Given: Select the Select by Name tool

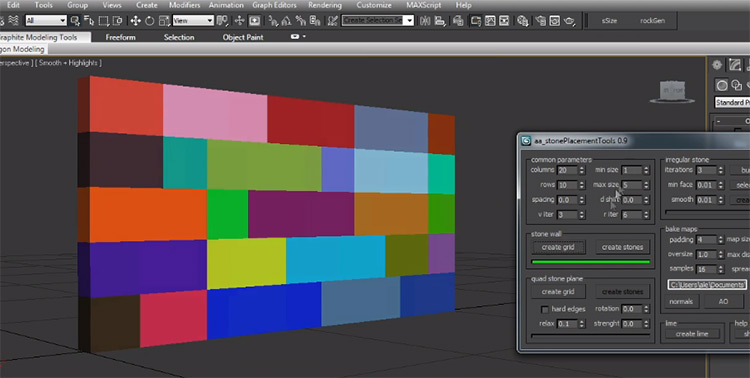Looking at the screenshot, I should pyautogui.click(x=89, y=21).
